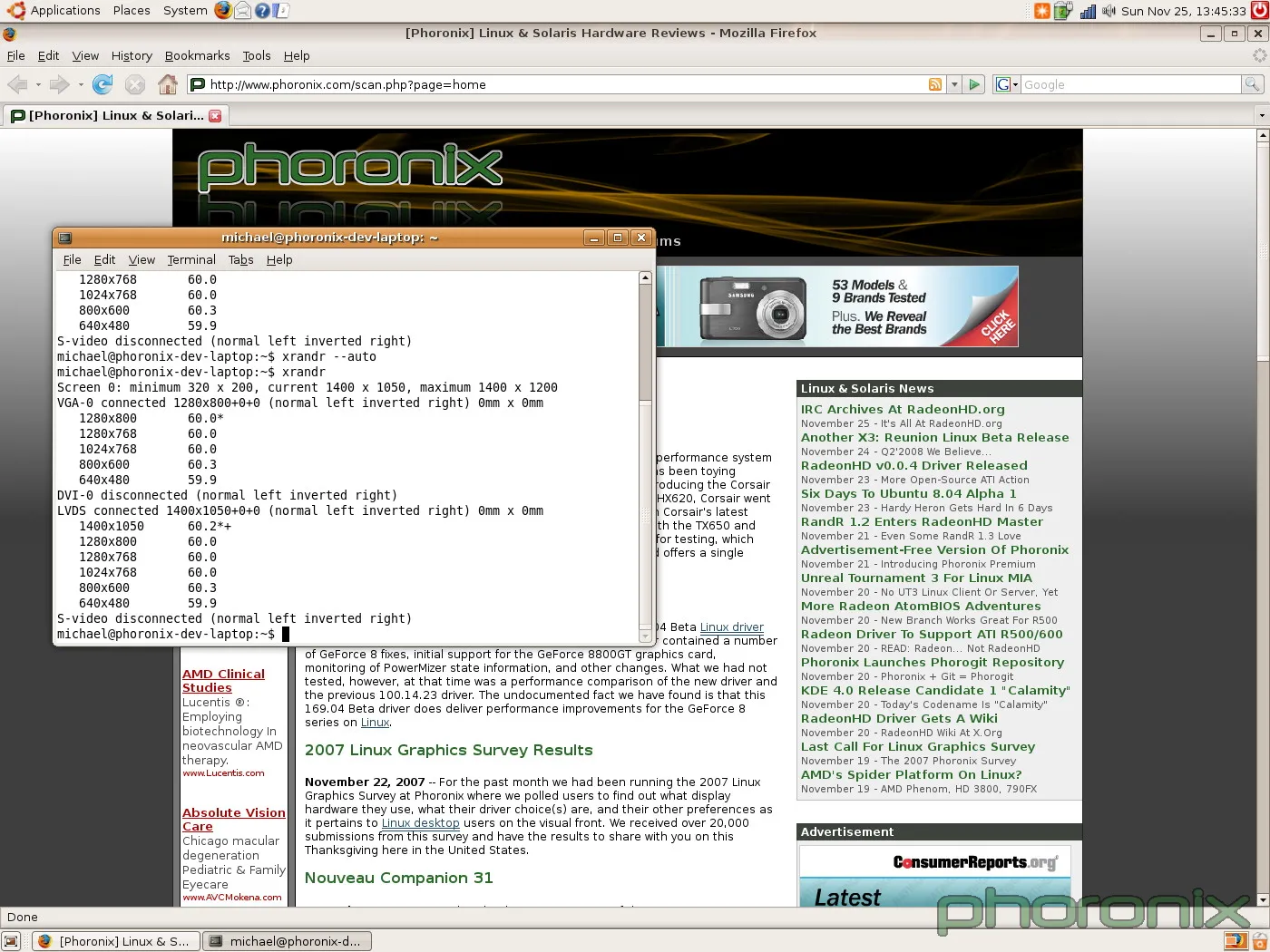Click the volume speaker icon in the panel
This screenshot has width=1270, height=952.
coord(1109,11)
